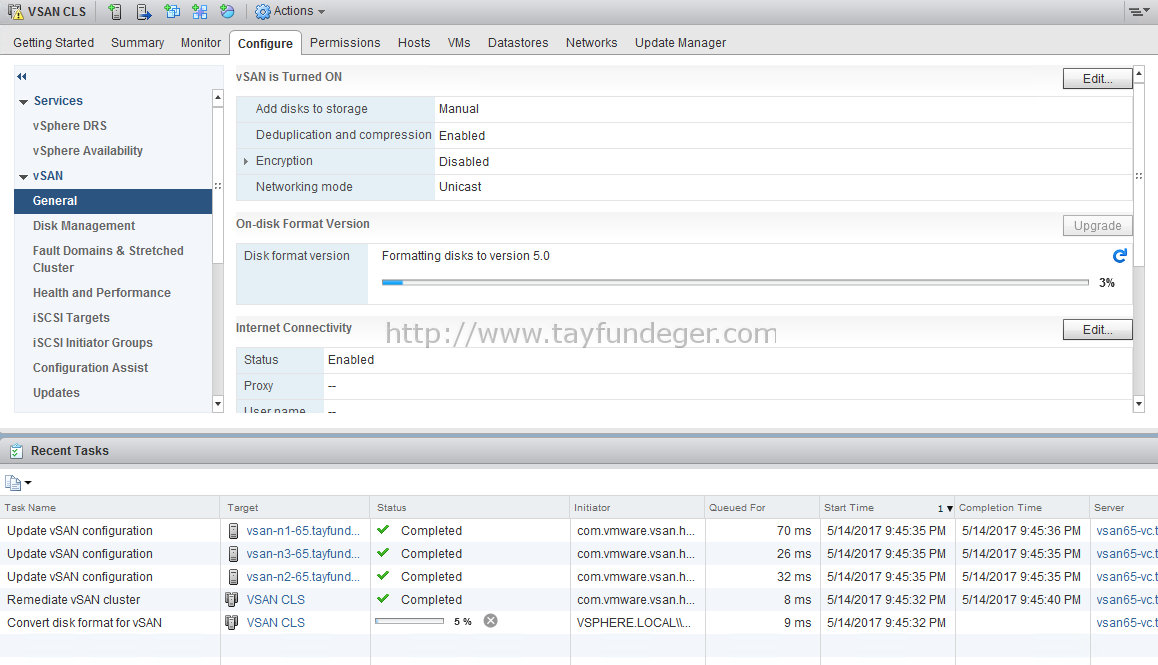Click the VSAN CLS cluster warning icon

[x=15, y=11]
